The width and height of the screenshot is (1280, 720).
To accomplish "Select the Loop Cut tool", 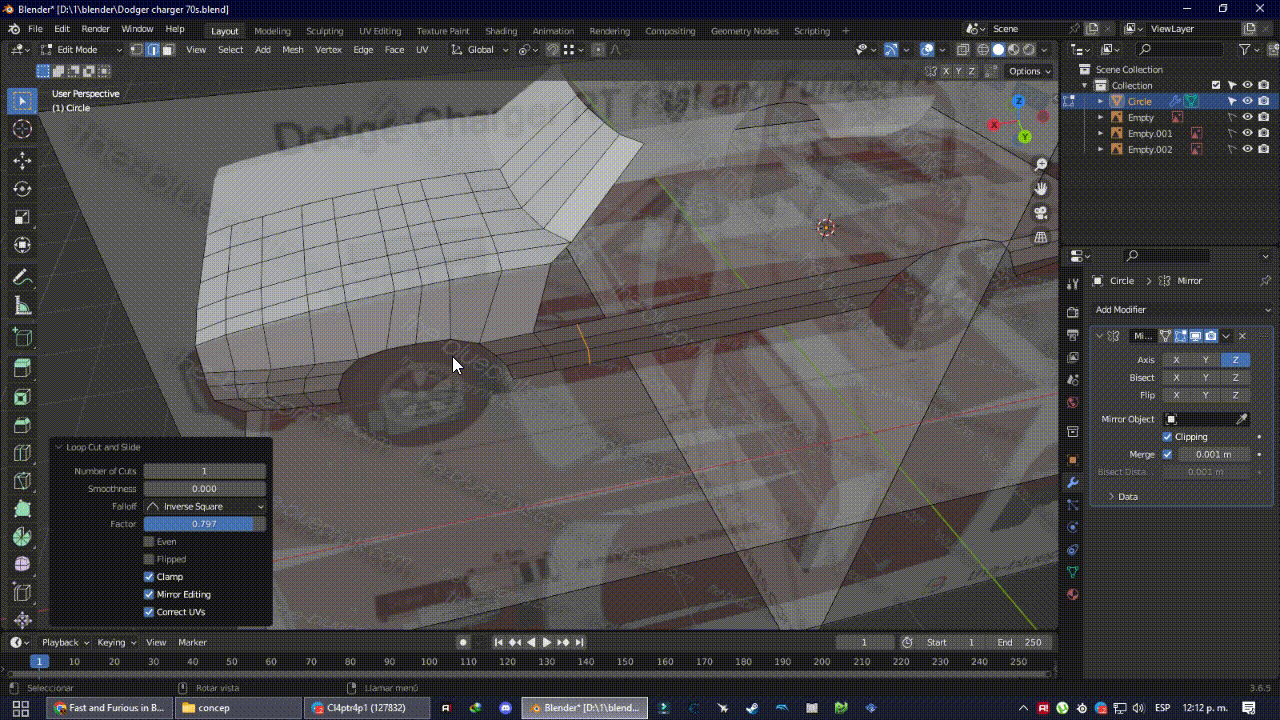I will (x=22, y=453).
